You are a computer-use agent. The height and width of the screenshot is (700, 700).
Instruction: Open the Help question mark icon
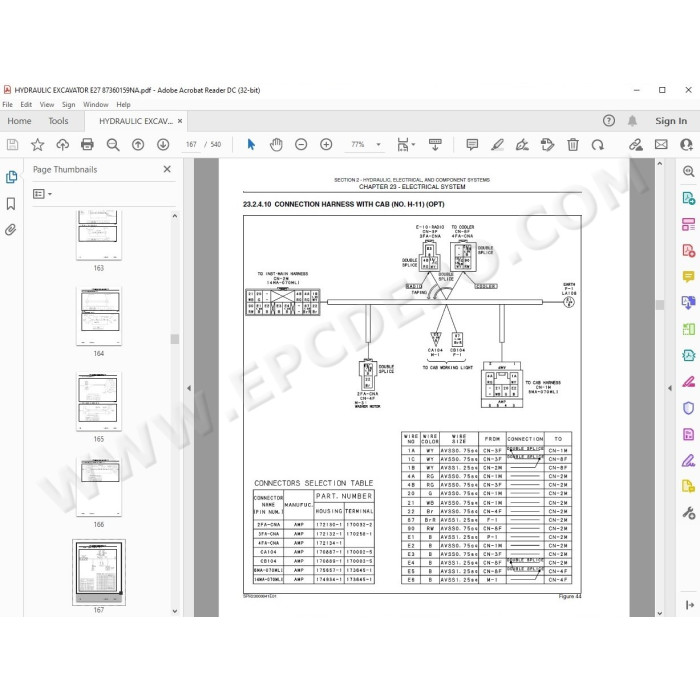point(609,121)
